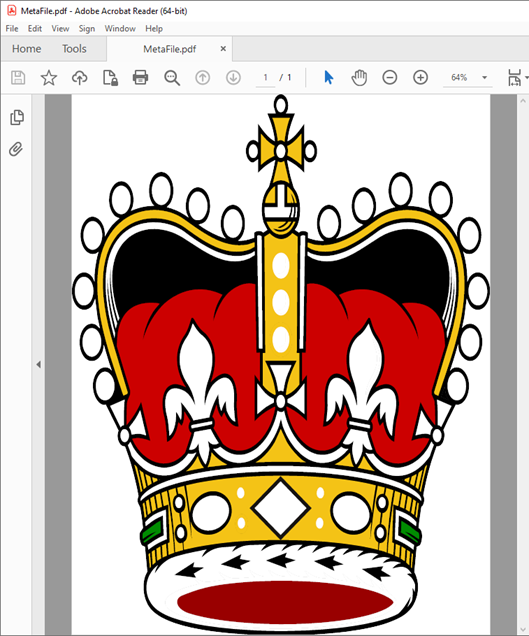The width and height of the screenshot is (529, 636).
Task: Show the Attachments paperclip panel
Action: pyautogui.click(x=16, y=149)
